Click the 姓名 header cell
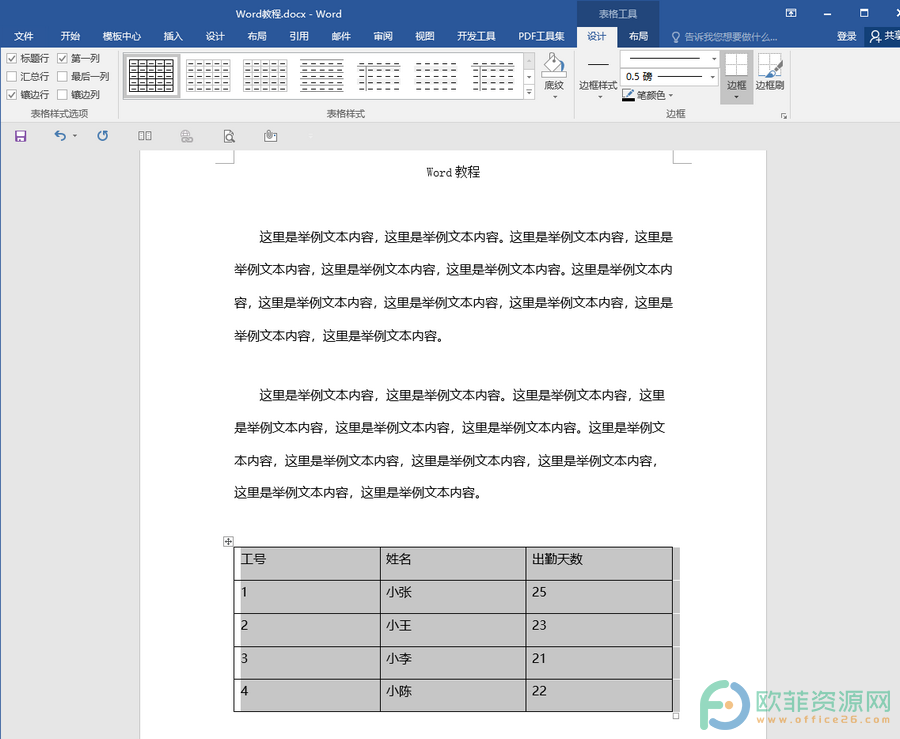 [453, 563]
